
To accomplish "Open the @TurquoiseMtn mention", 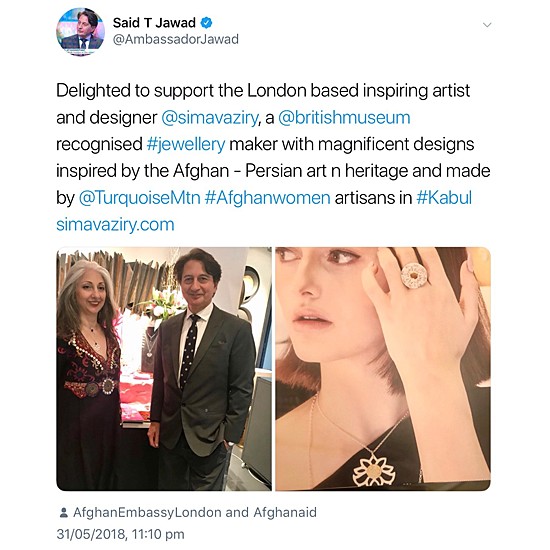I will click(139, 198).
